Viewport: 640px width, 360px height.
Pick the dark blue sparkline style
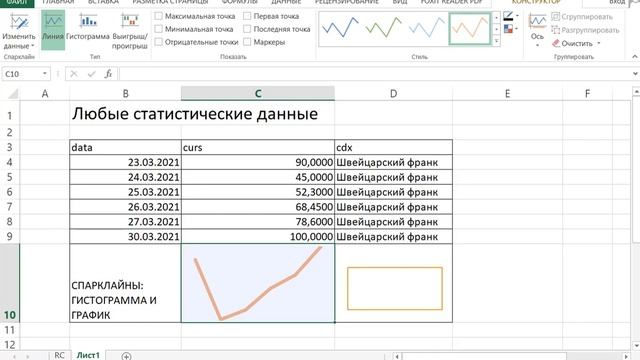coord(340,29)
